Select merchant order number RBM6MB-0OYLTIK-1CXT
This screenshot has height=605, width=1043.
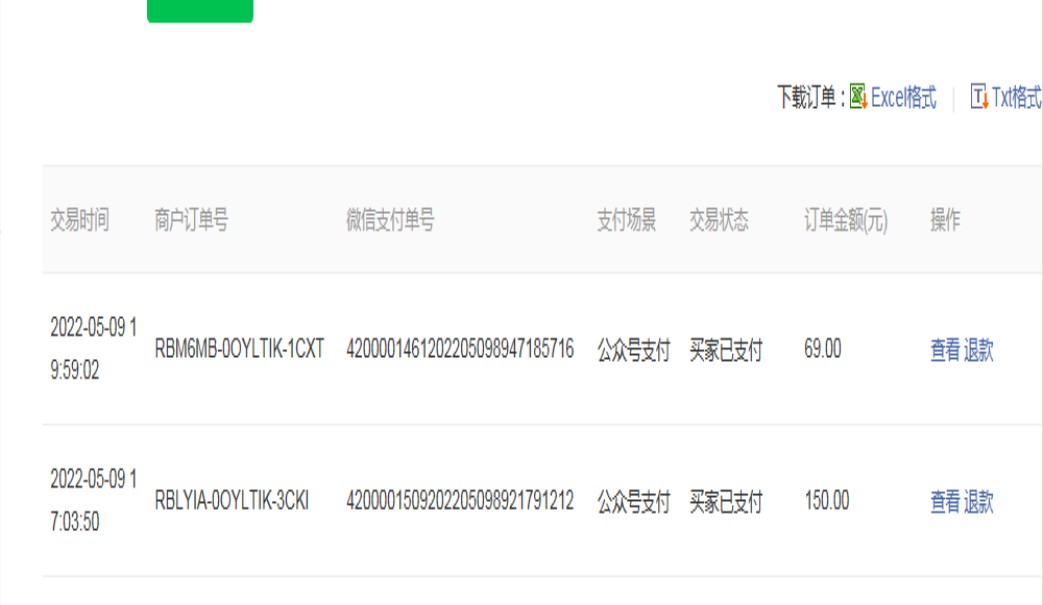240,350
